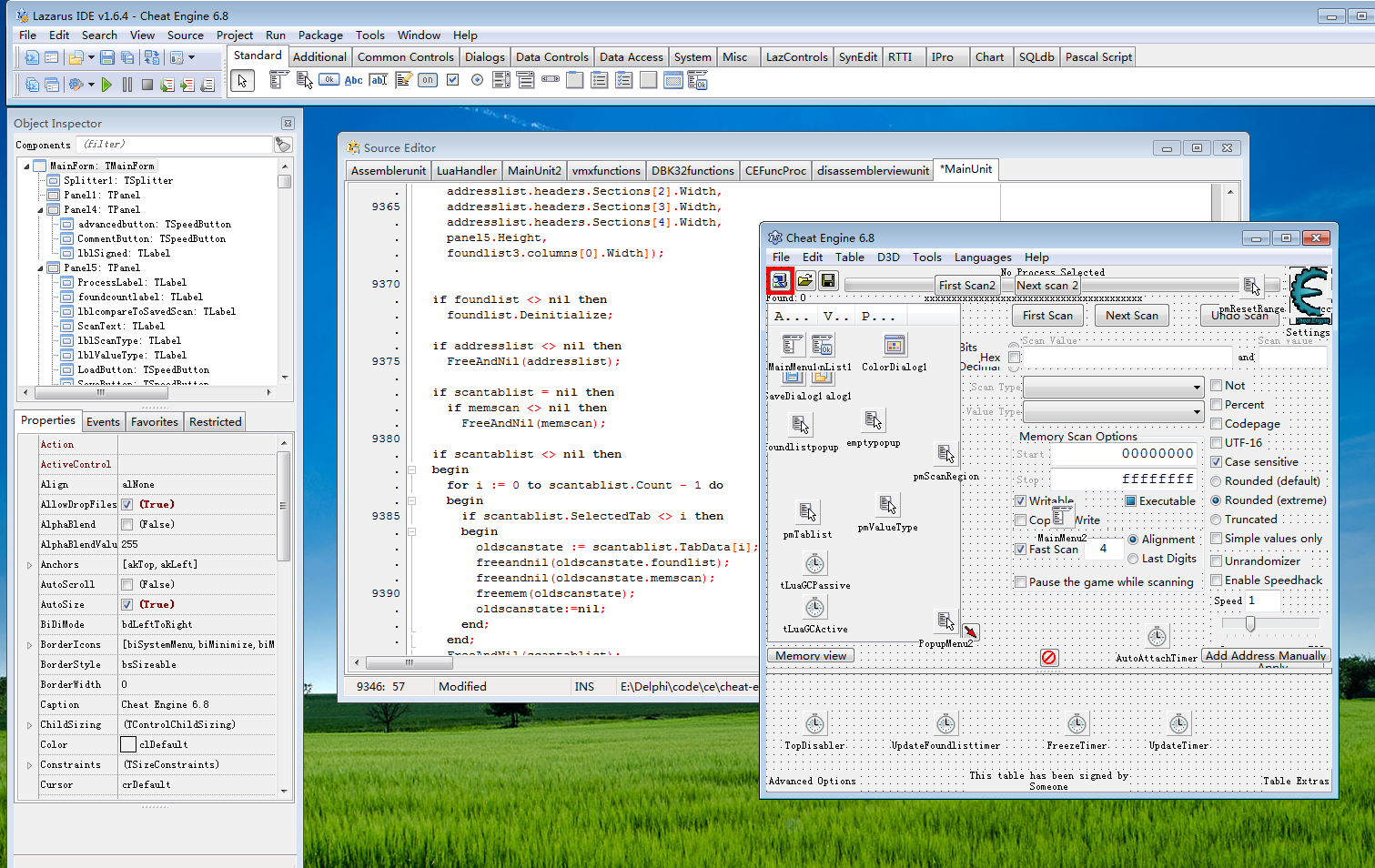The image size is (1375, 868).
Task: Click the red no-entry icon below scan options
Action: point(1049,657)
